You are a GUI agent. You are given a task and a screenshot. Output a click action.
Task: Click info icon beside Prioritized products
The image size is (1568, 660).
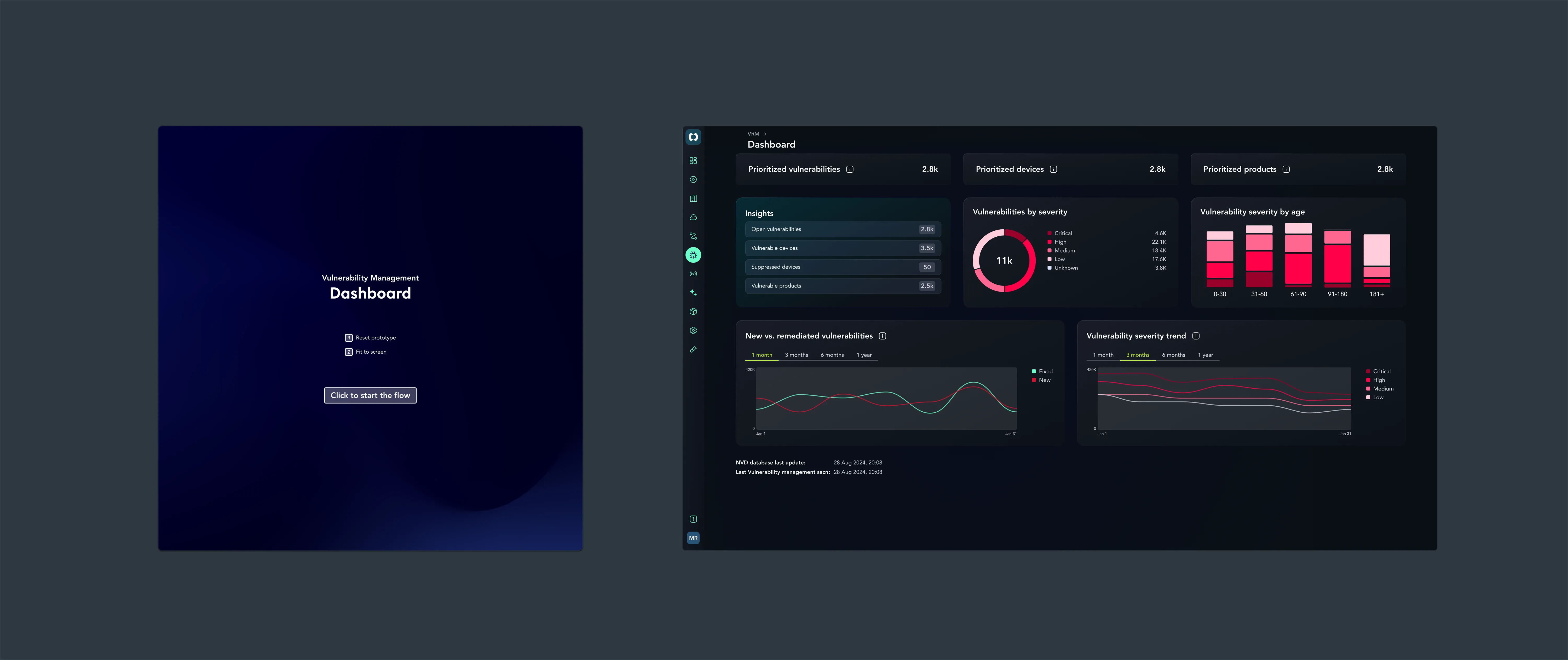1286,169
